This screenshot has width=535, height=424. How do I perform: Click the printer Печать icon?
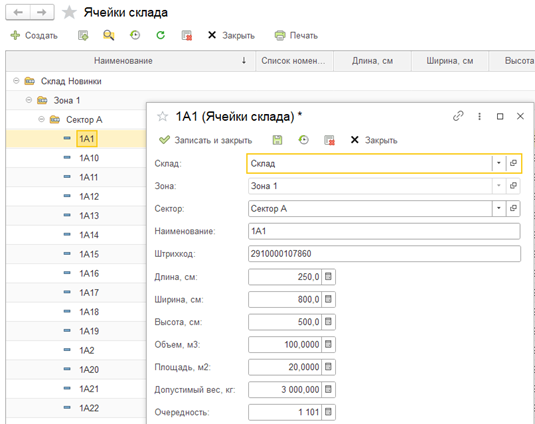point(280,35)
